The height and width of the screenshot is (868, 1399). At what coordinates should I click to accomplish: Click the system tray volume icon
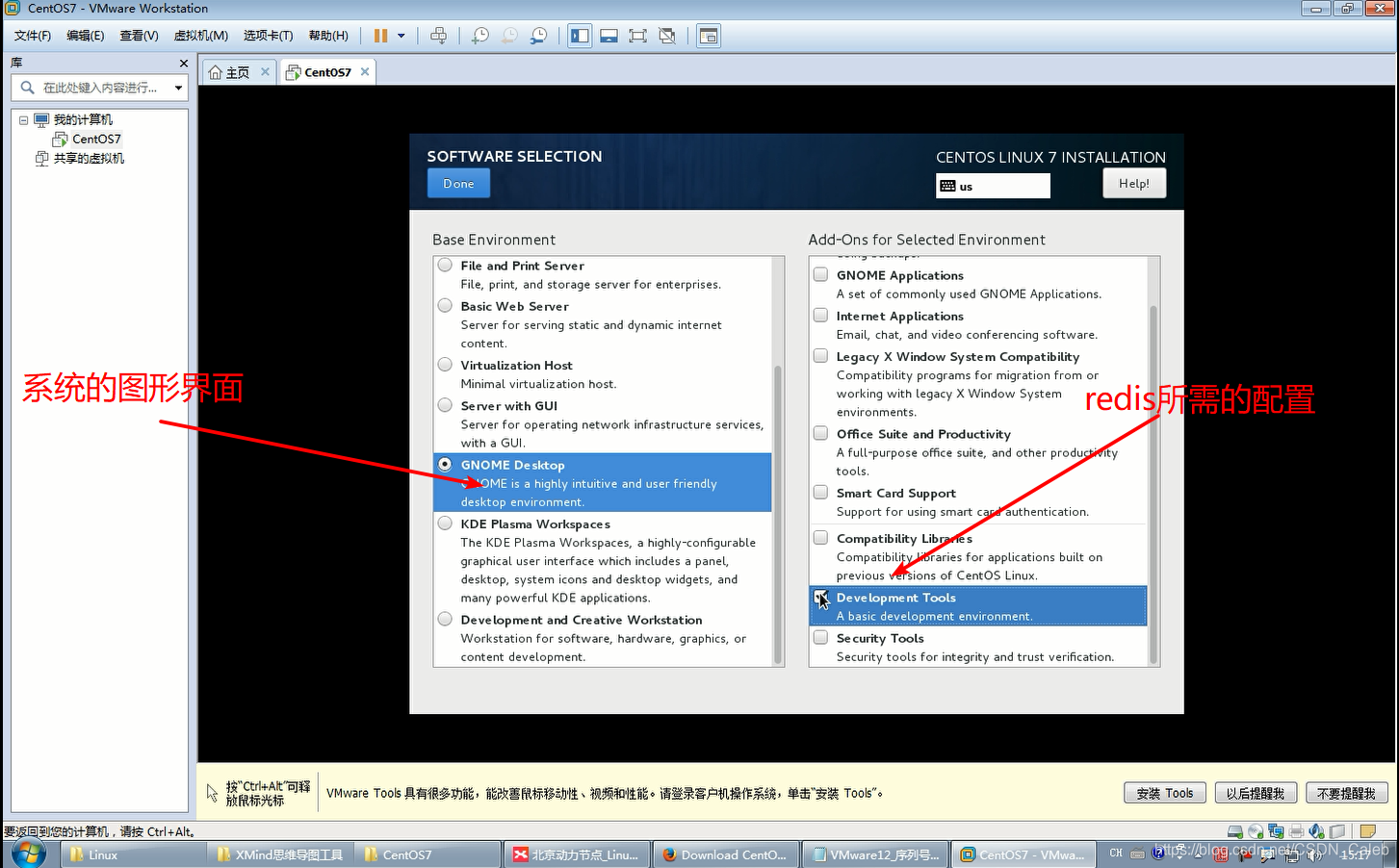(1313, 854)
